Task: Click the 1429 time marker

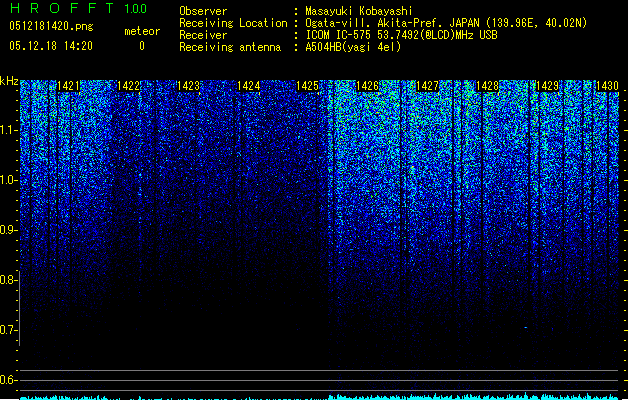Action: click(x=547, y=86)
